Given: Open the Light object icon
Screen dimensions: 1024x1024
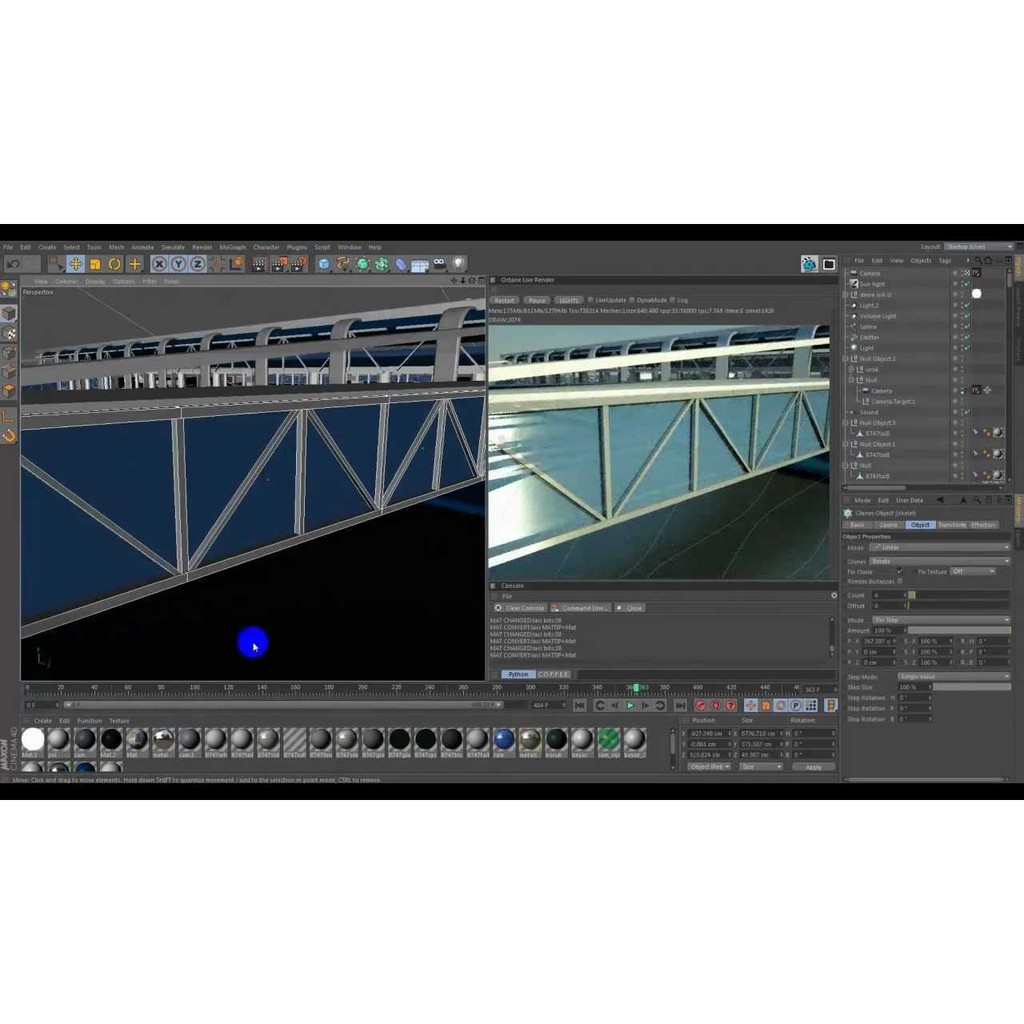Looking at the screenshot, I should 459,264.
